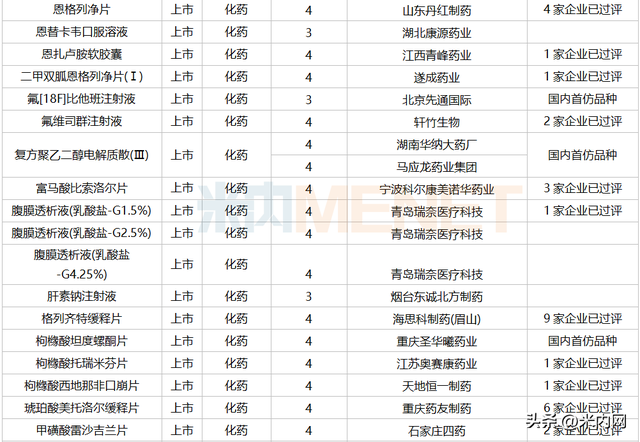This screenshot has height=442, width=640.
Task: Select the remark 9家企业已过评
Action: [x=582, y=319]
